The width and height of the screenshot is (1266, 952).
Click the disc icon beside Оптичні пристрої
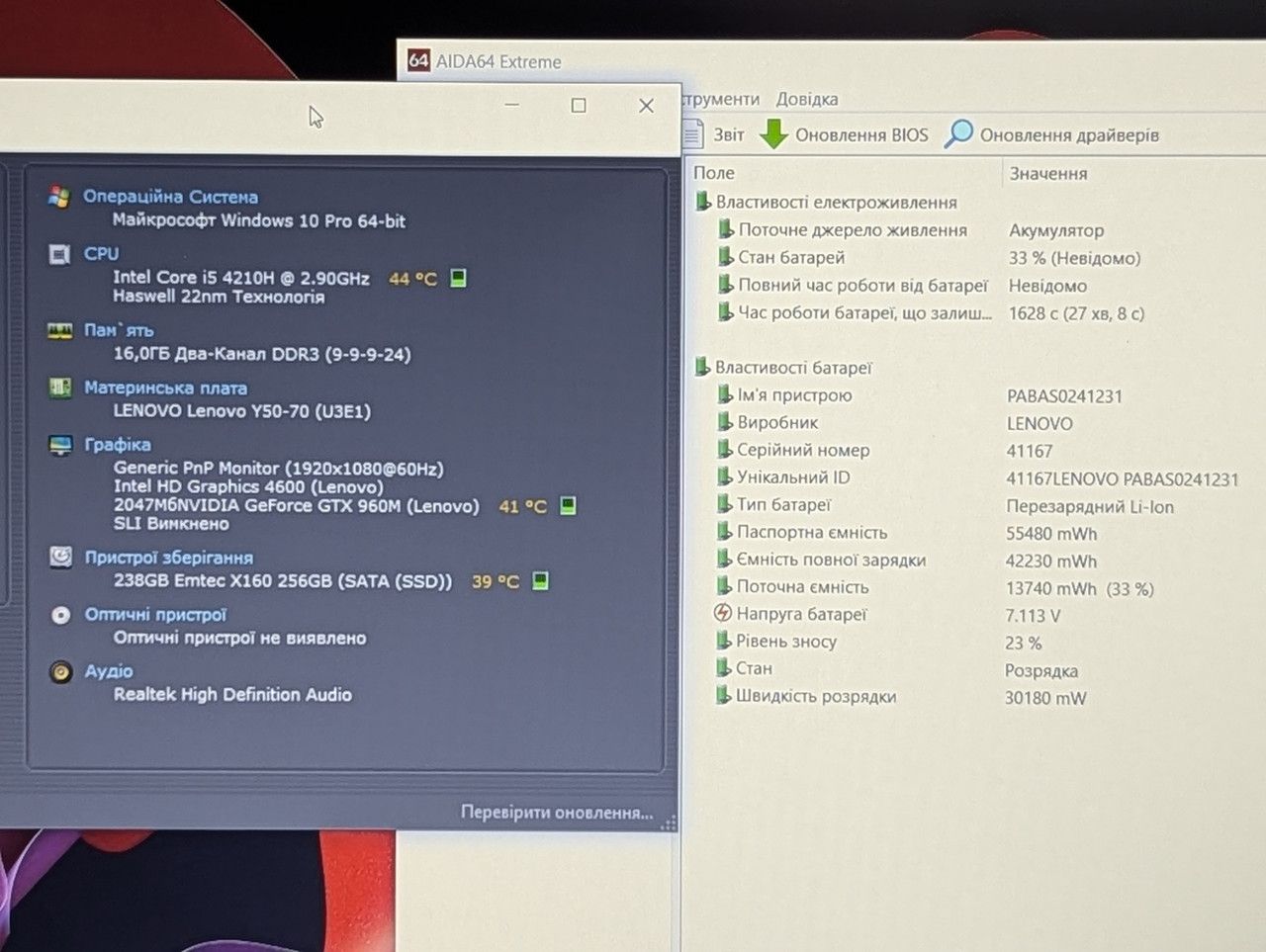click(61, 615)
